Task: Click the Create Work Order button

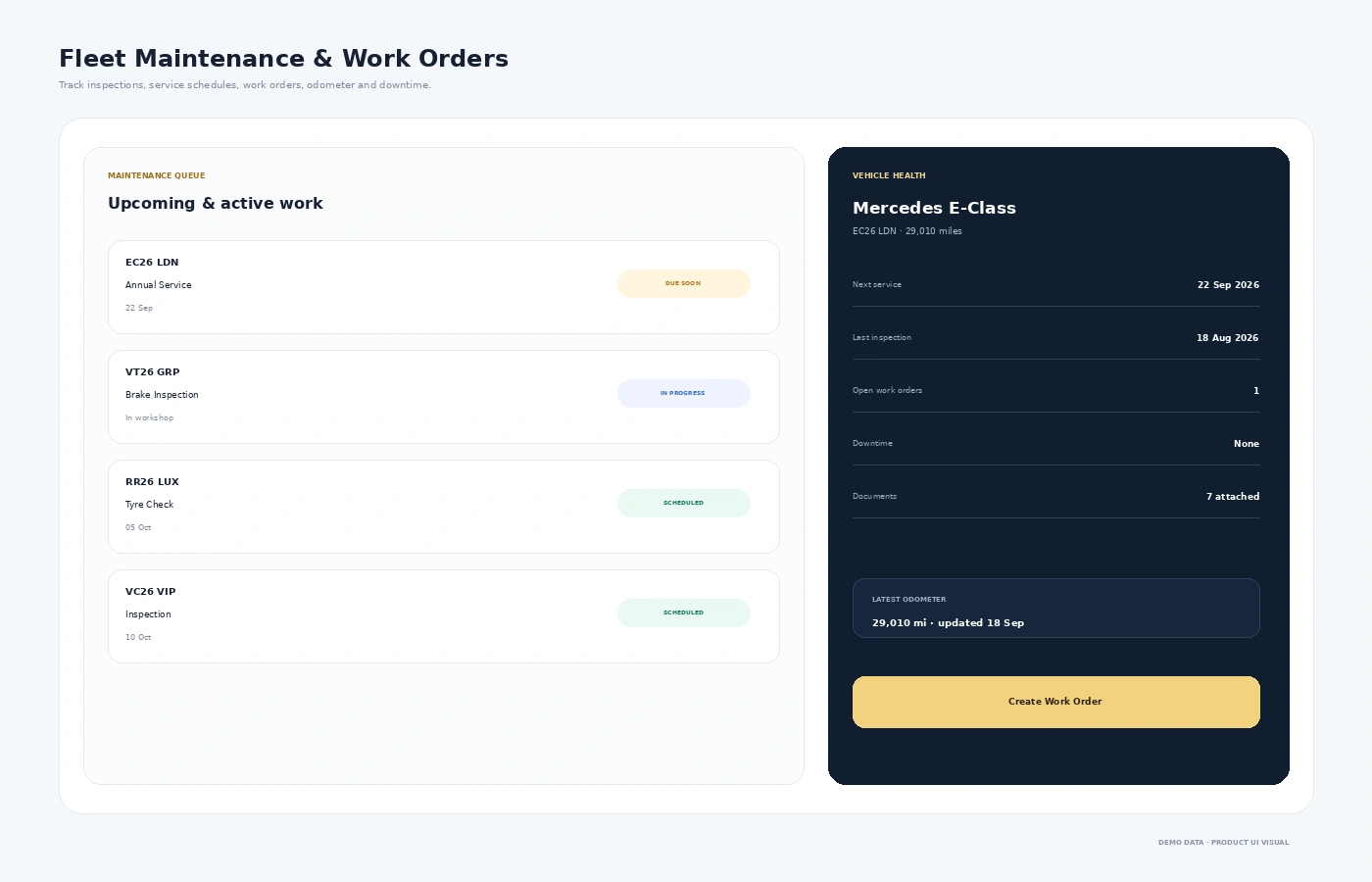Action: [1056, 702]
